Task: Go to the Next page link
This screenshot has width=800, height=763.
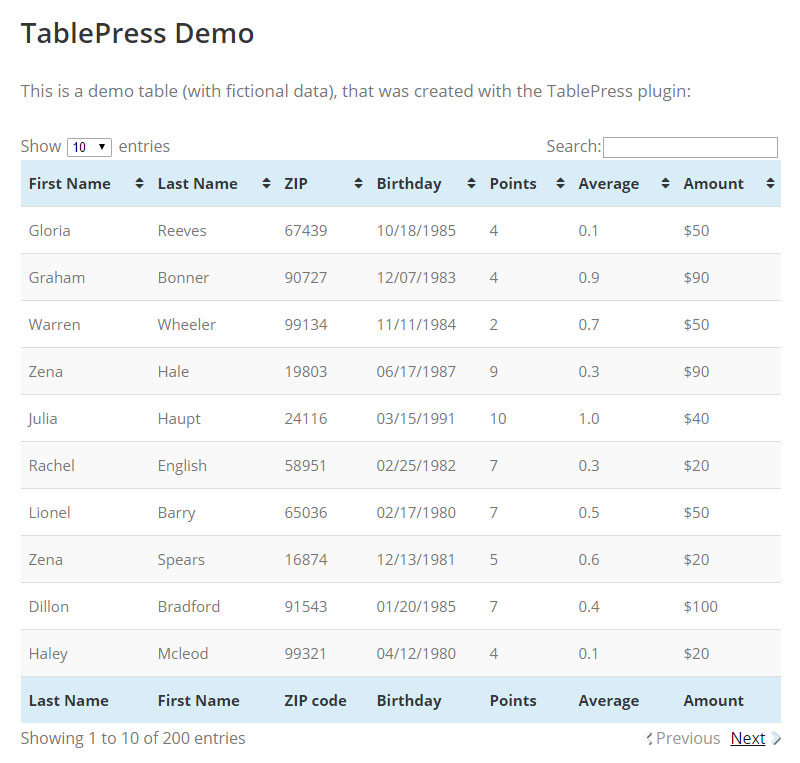Action: pyautogui.click(x=747, y=738)
